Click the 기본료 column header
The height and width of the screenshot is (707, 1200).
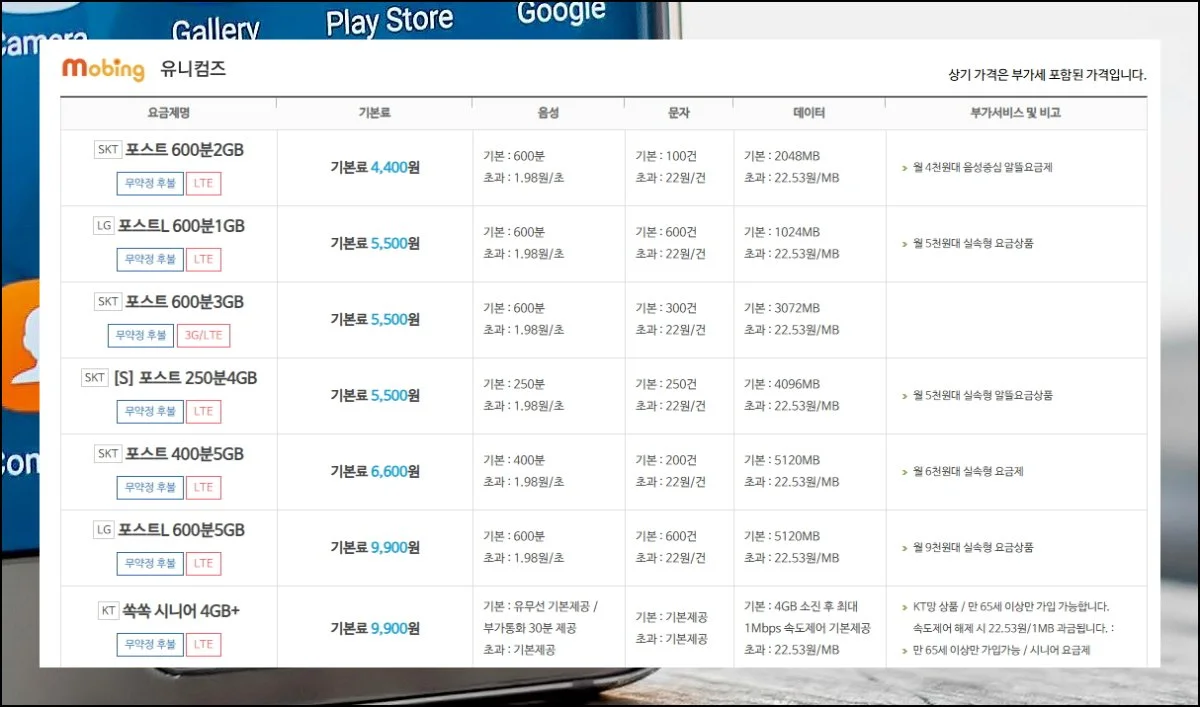click(x=373, y=113)
